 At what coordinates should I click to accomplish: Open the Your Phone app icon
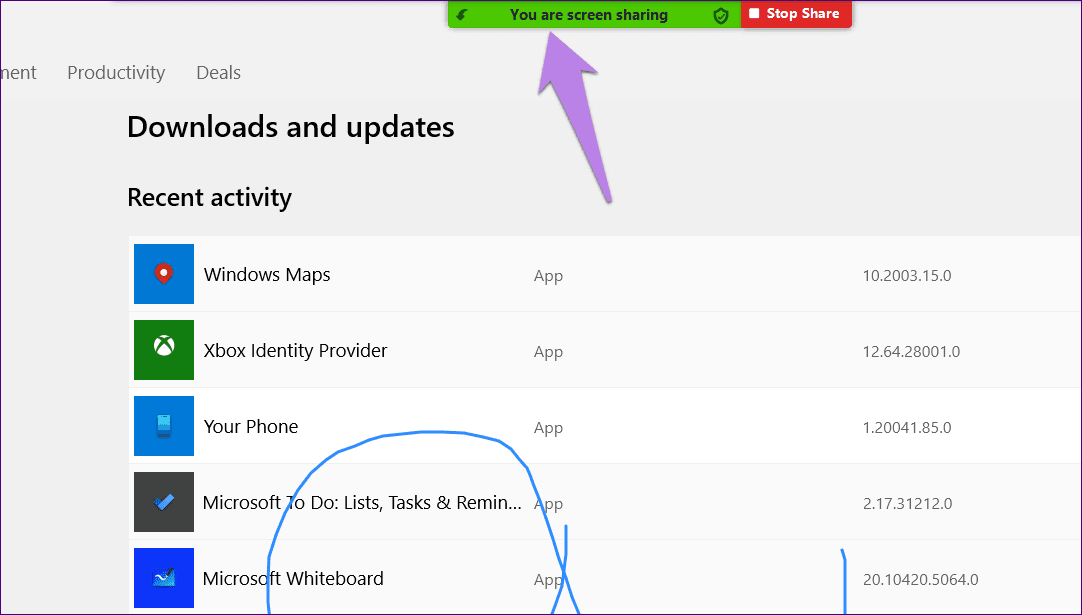click(164, 426)
